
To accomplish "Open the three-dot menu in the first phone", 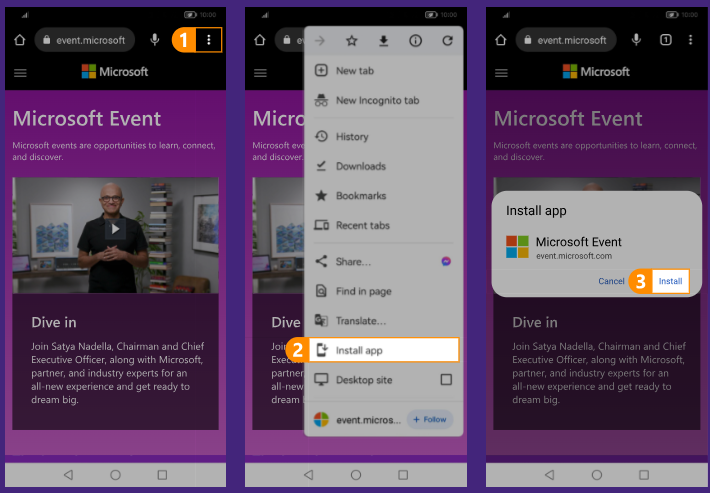I will tap(208, 40).
